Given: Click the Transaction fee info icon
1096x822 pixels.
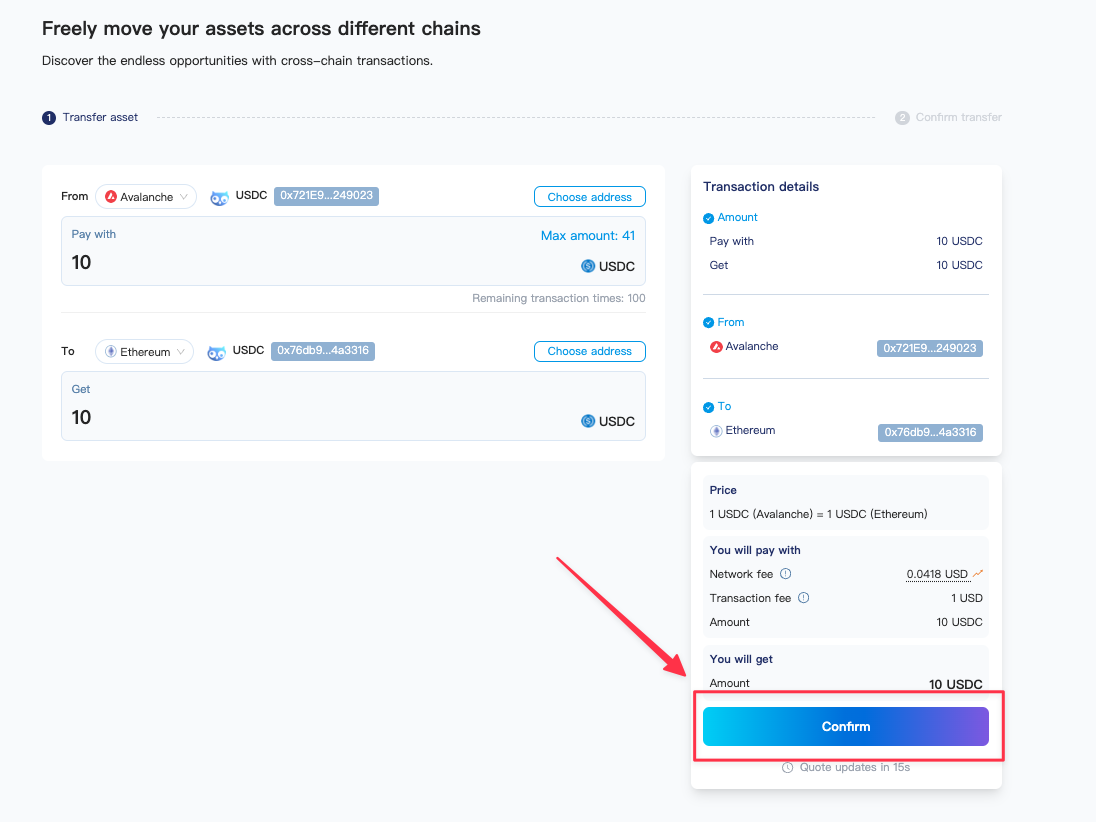Looking at the screenshot, I should [x=803, y=598].
